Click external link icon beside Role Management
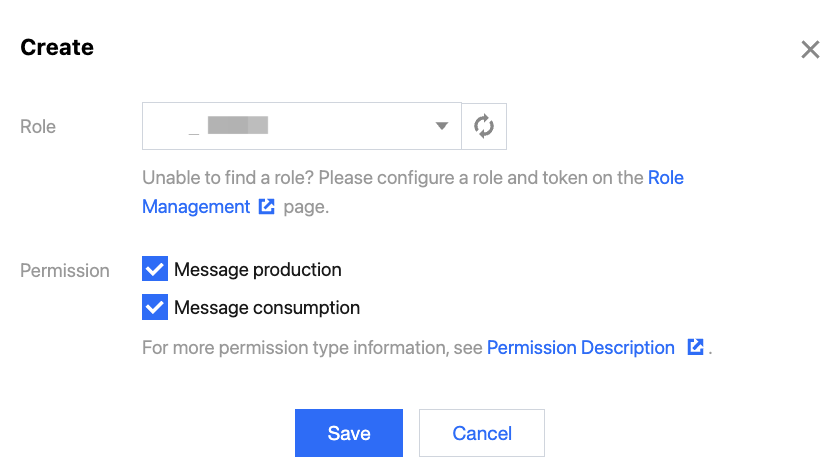 tap(267, 207)
